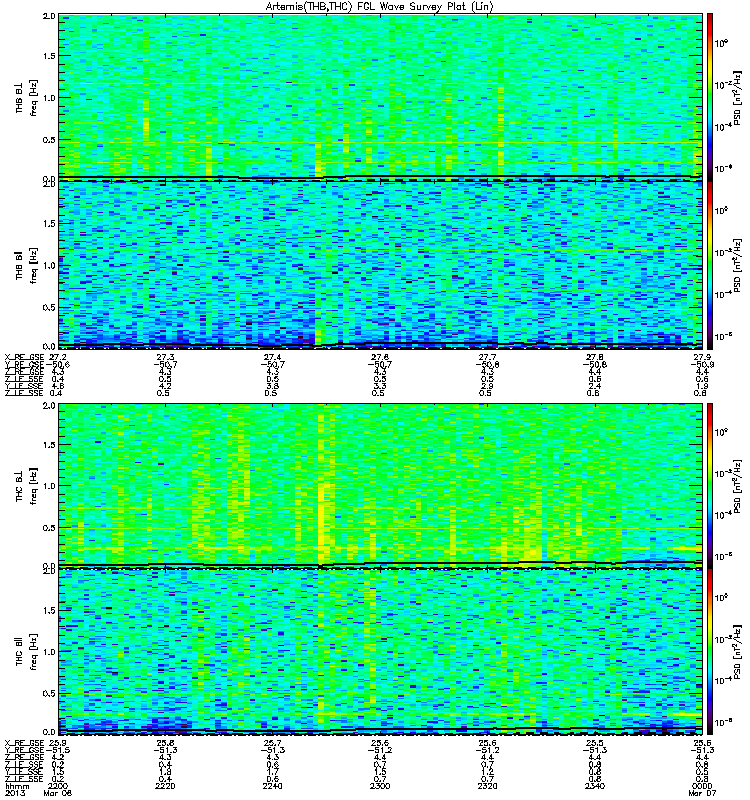Select the THB B-perpendicular spectrogram panel
Viewport: 750px width, 800px height.
point(380,97)
